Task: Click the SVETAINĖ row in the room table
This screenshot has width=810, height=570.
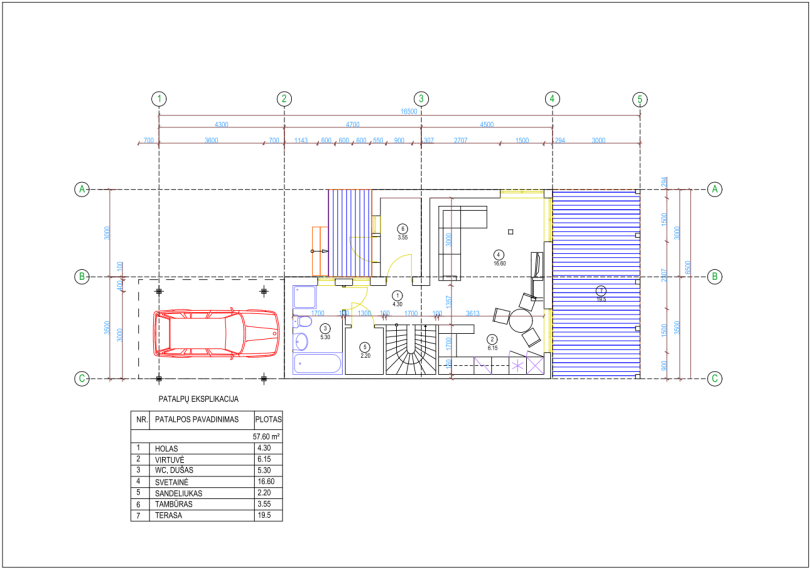Action: [x=207, y=482]
